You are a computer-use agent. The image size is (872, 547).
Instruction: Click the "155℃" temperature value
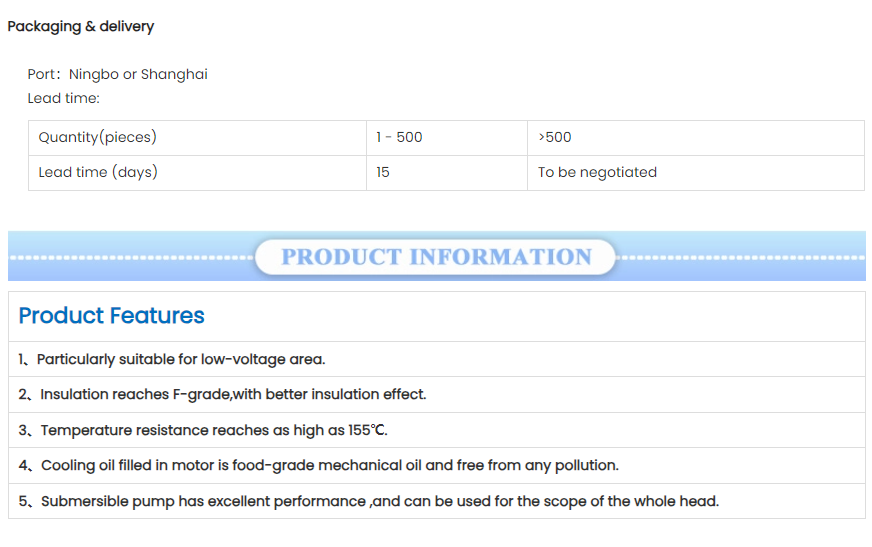[x=367, y=430]
